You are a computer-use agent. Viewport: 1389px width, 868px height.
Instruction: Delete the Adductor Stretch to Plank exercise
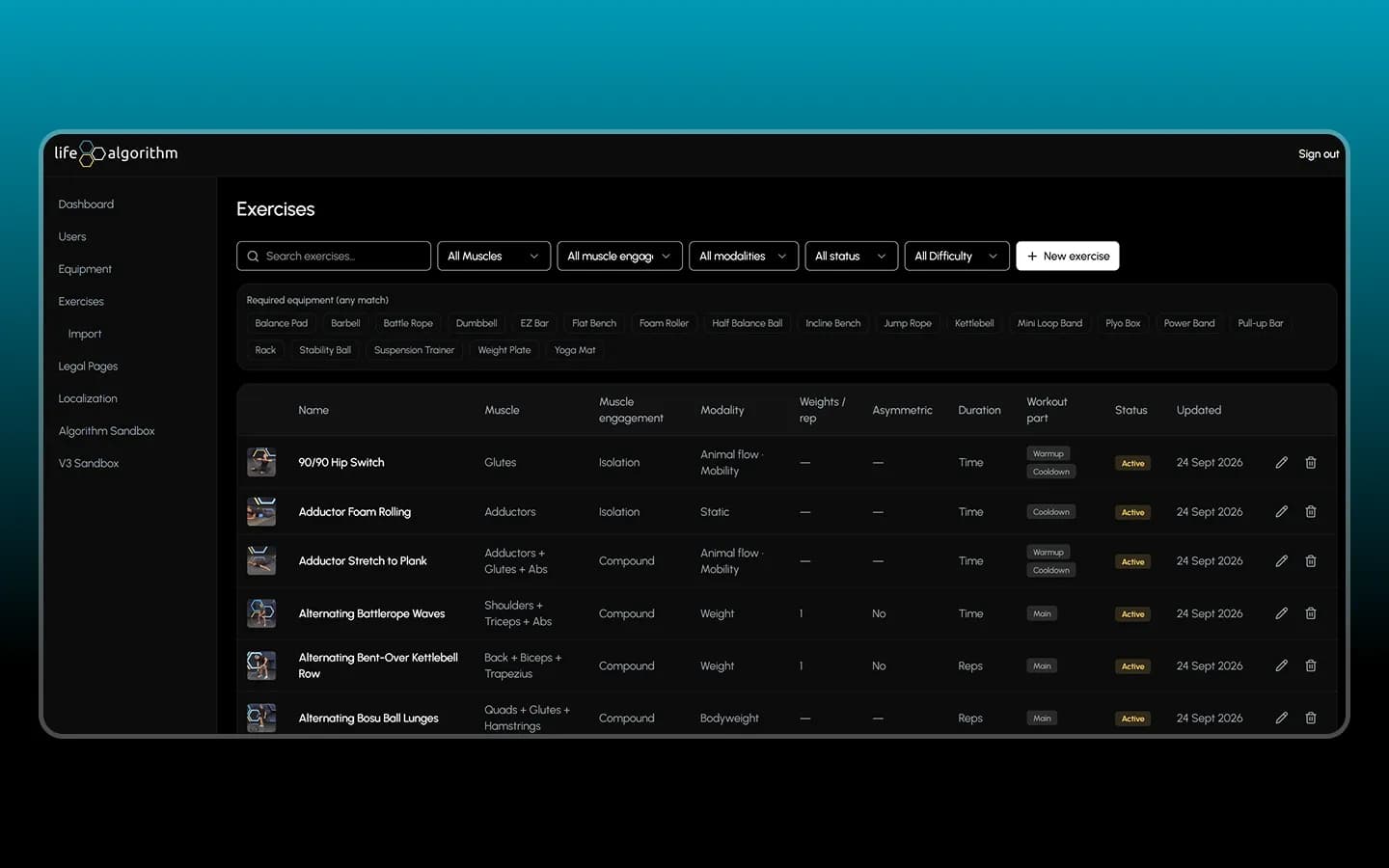click(x=1311, y=561)
